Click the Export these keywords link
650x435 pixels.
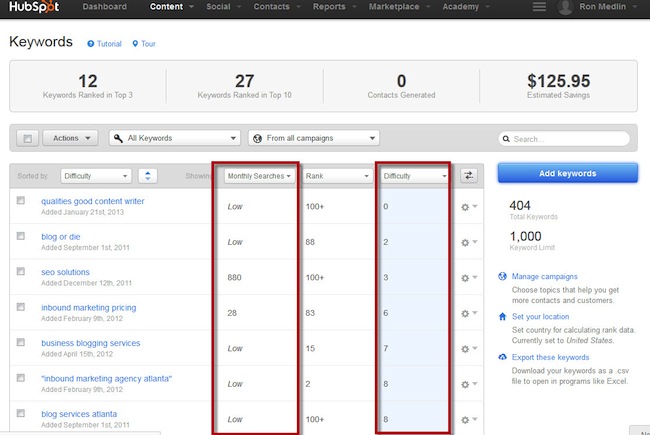coord(550,357)
